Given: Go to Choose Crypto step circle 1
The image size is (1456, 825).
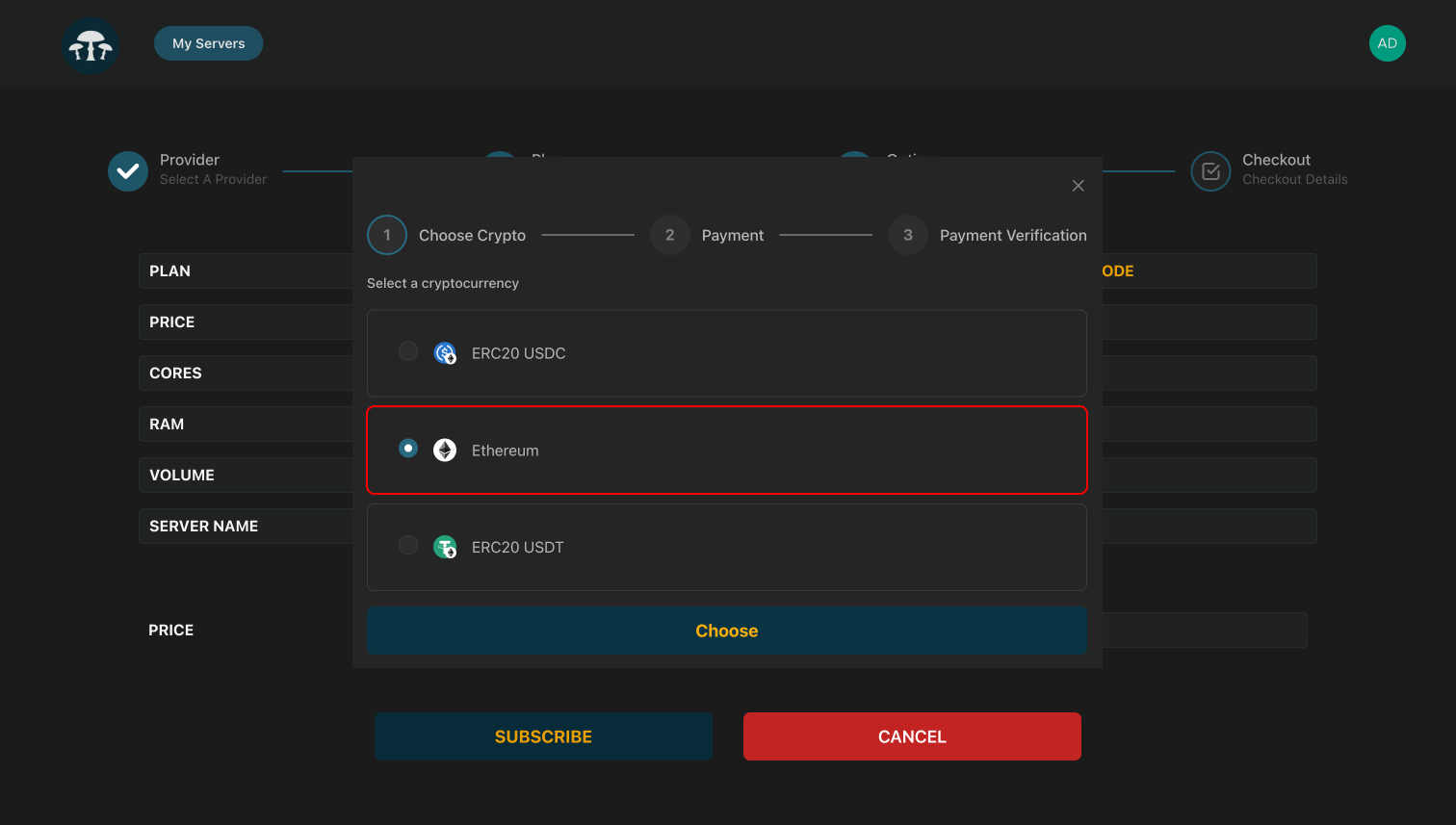Looking at the screenshot, I should (x=387, y=235).
